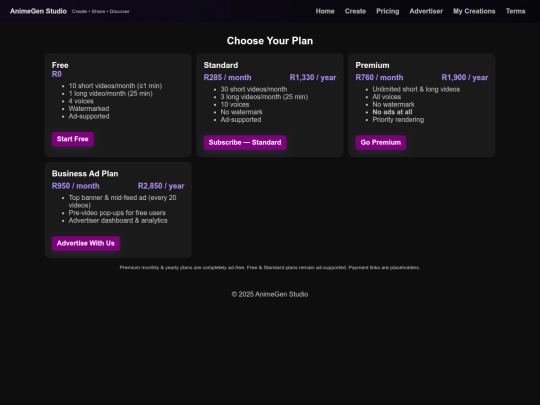Click 'Top banner & mid-feed ad' item
The width and height of the screenshot is (540, 405).
coord(122,201)
